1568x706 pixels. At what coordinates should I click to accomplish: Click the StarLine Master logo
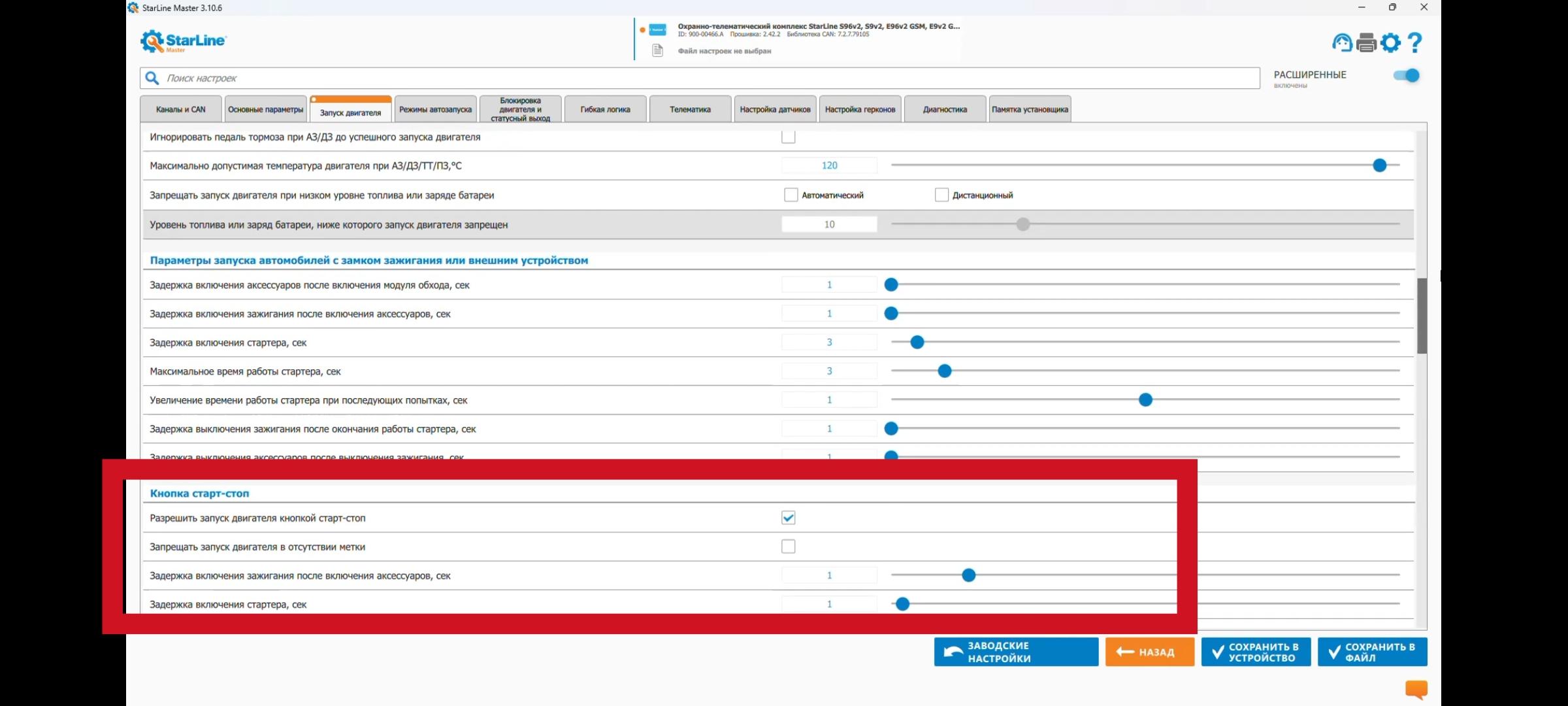[182, 41]
